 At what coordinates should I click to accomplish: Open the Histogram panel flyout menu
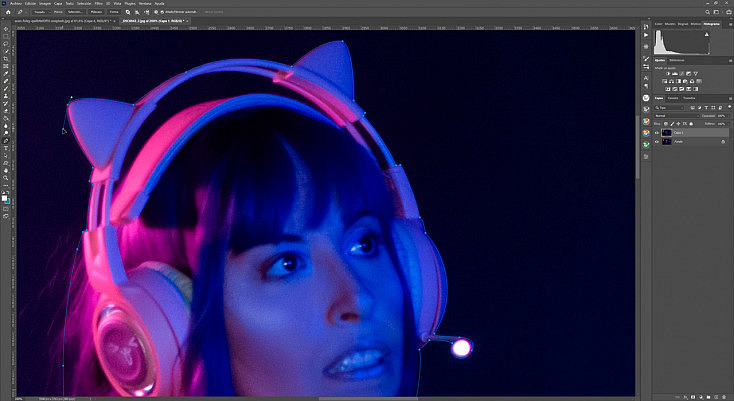tap(730, 24)
